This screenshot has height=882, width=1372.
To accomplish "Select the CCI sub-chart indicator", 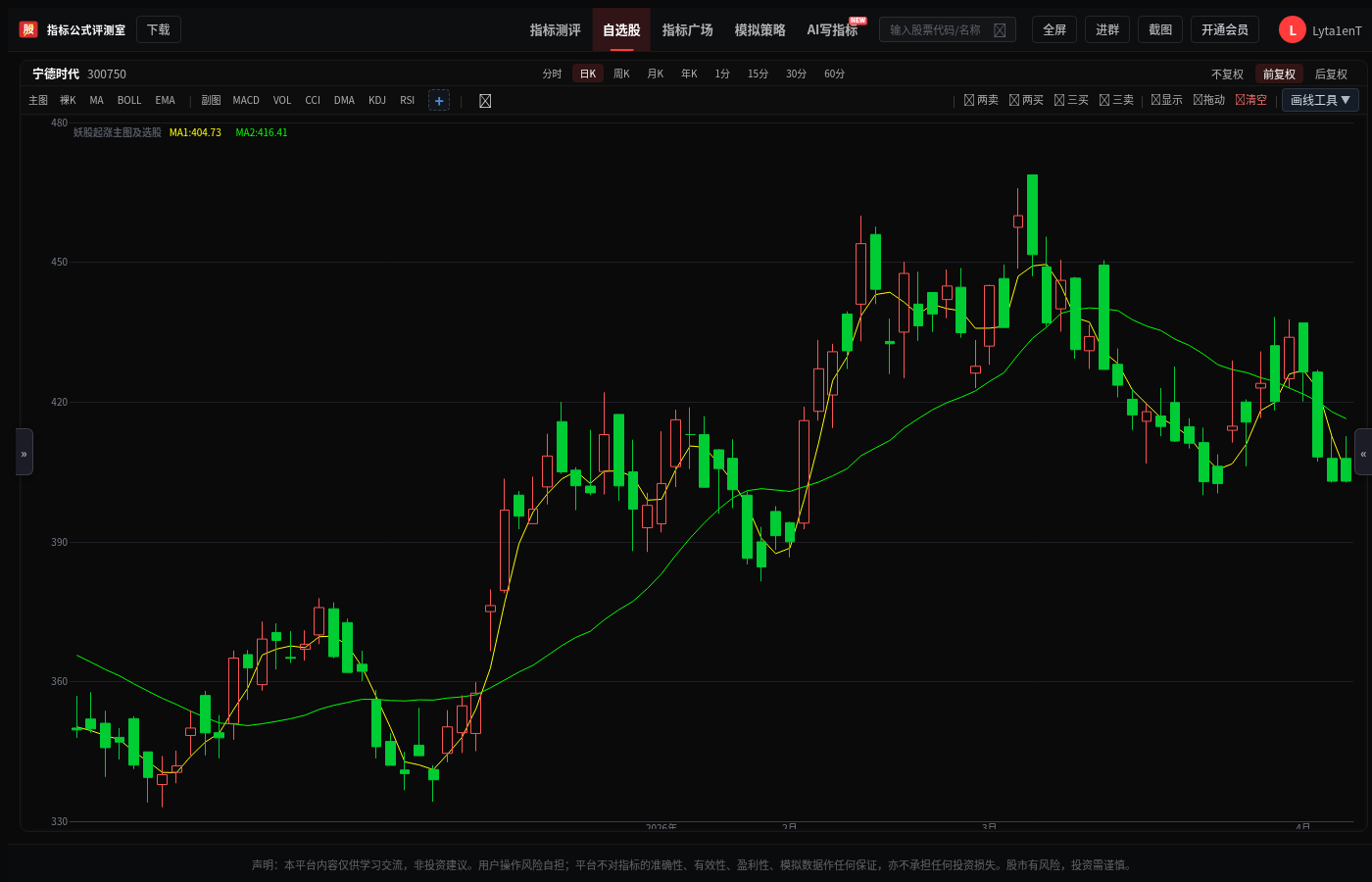I will 313,101.
